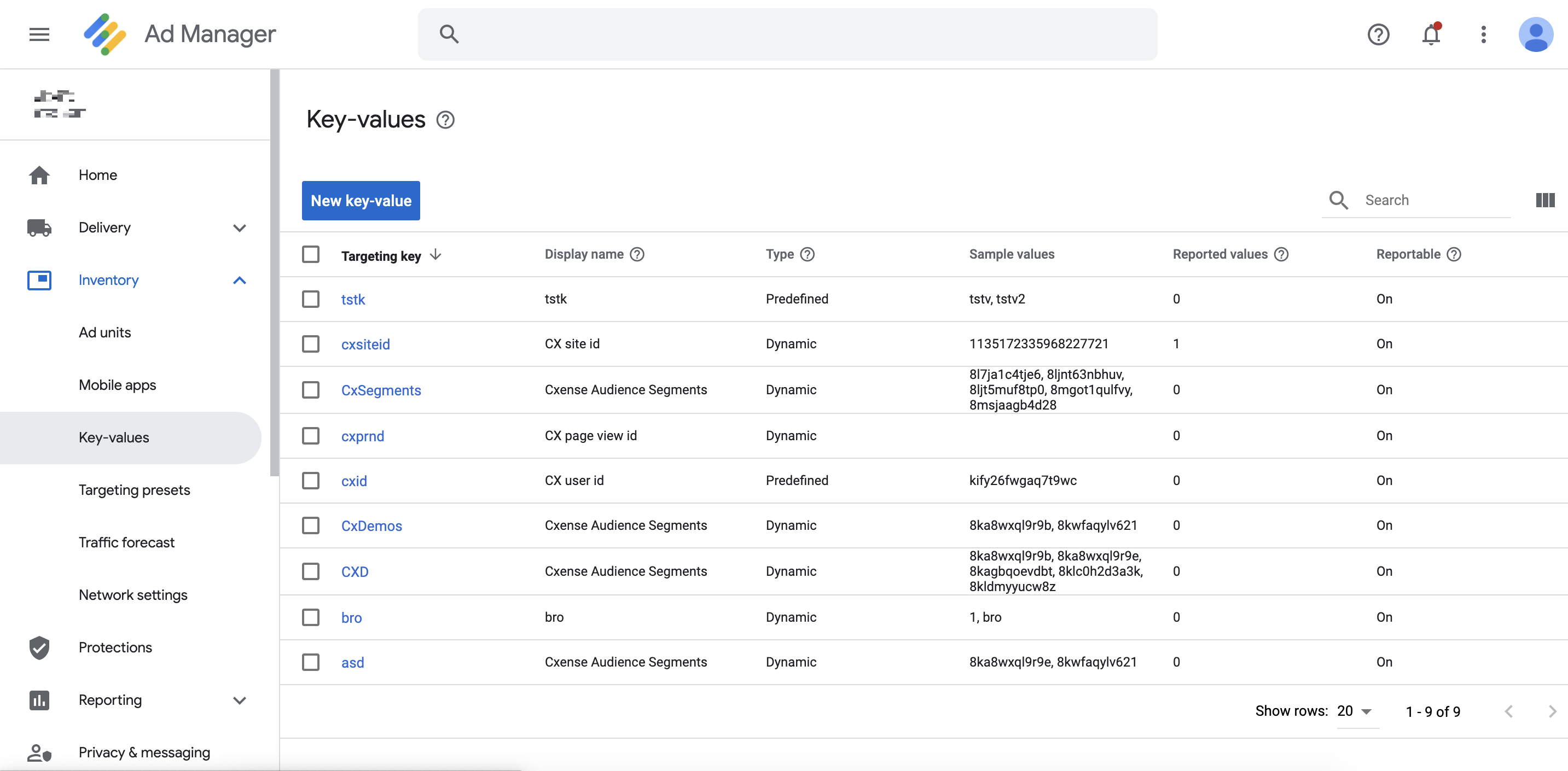Screen dimensions: 1568x771
Task: Click the Key-values title help icon
Action: click(445, 120)
